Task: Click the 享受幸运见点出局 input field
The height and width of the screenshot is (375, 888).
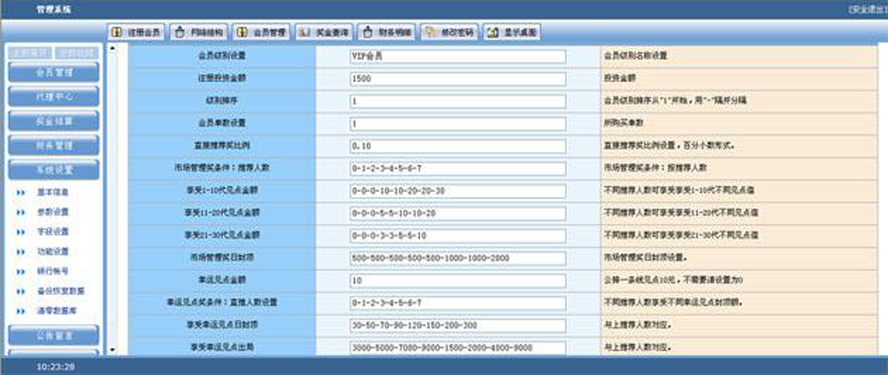Action: point(458,348)
